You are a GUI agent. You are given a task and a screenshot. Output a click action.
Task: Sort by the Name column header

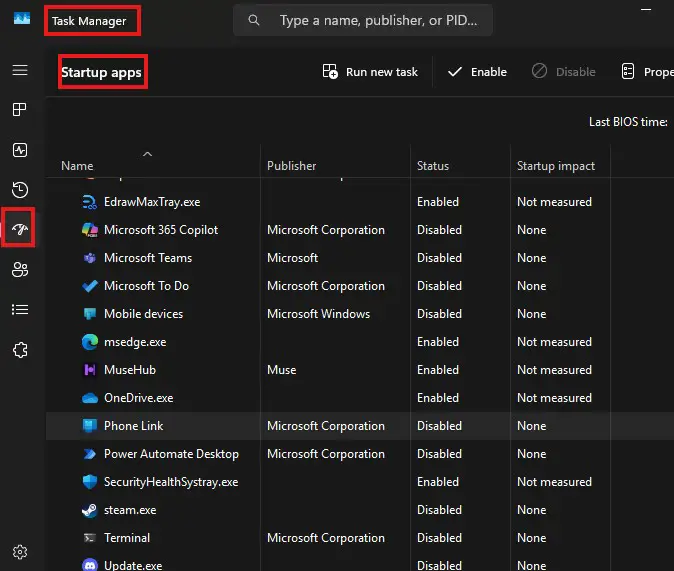pos(77,166)
